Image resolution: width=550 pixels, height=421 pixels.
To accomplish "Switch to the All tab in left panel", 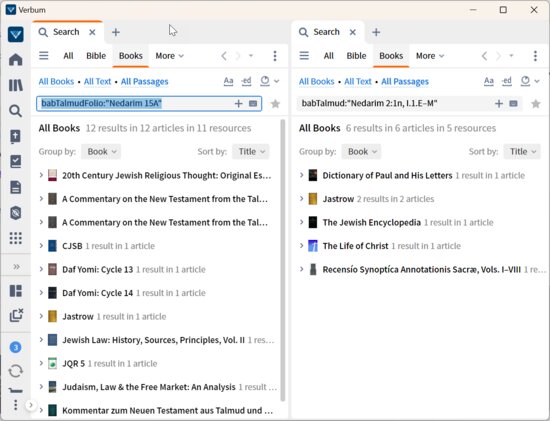I will 68,56.
